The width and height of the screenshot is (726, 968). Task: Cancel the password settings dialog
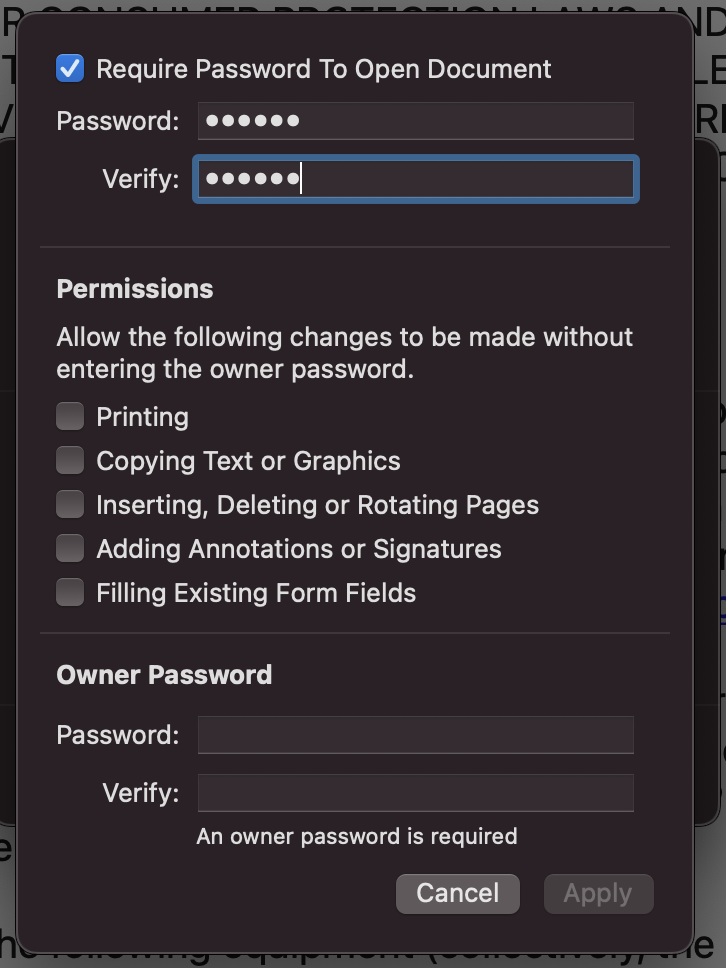point(457,893)
